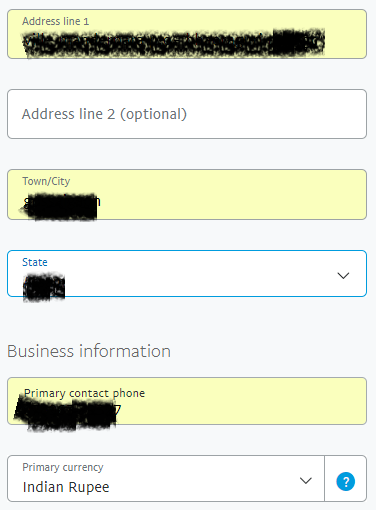Image resolution: width=376 pixels, height=510 pixels.
Task: Click the blue question mark help icon
Action: pyautogui.click(x=346, y=481)
